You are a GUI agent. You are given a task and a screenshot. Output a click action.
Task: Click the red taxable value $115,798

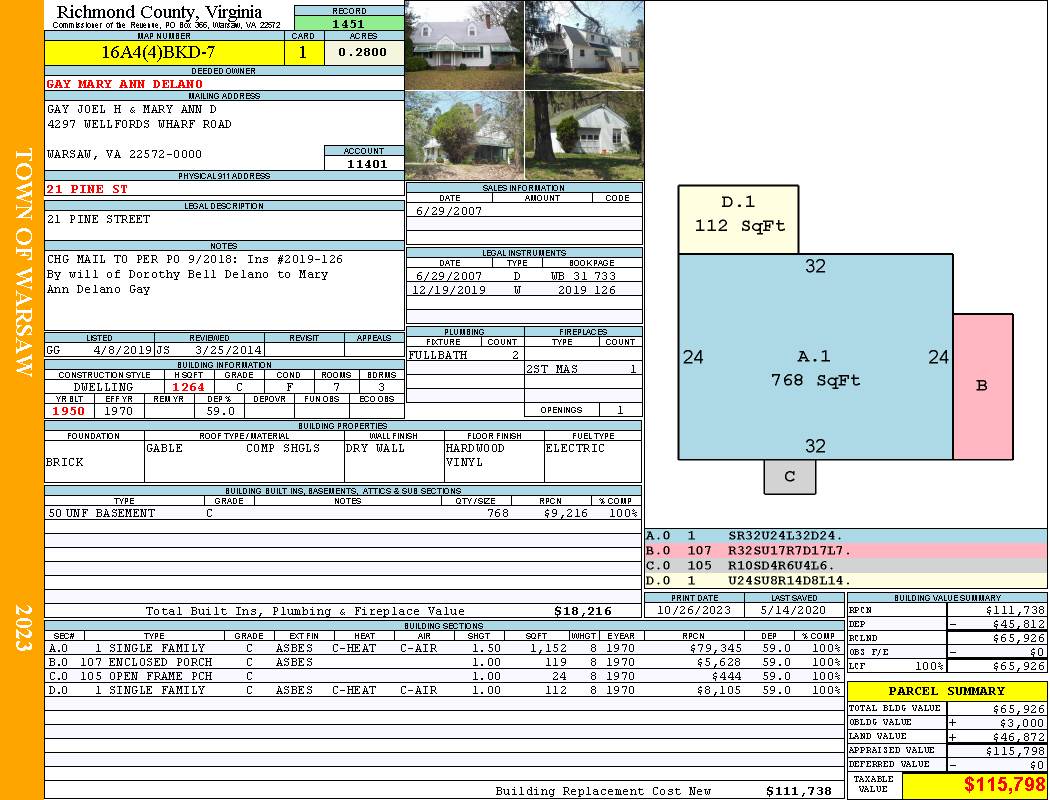coord(1004,785)
